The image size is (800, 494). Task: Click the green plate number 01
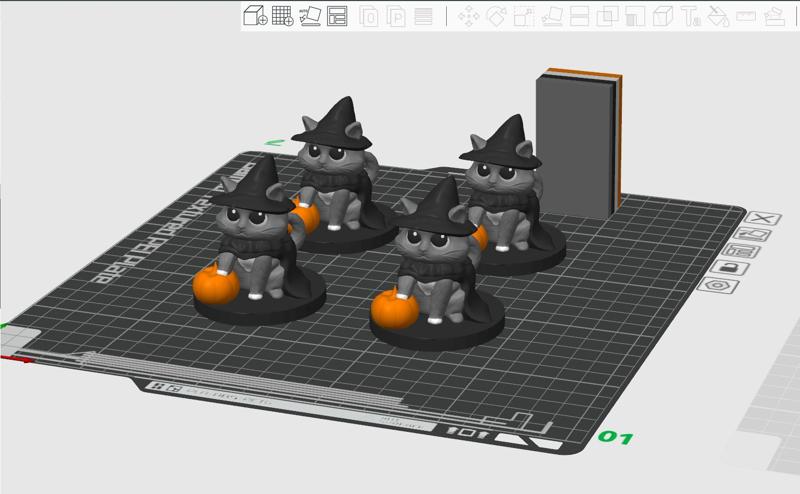pos(616,437)
